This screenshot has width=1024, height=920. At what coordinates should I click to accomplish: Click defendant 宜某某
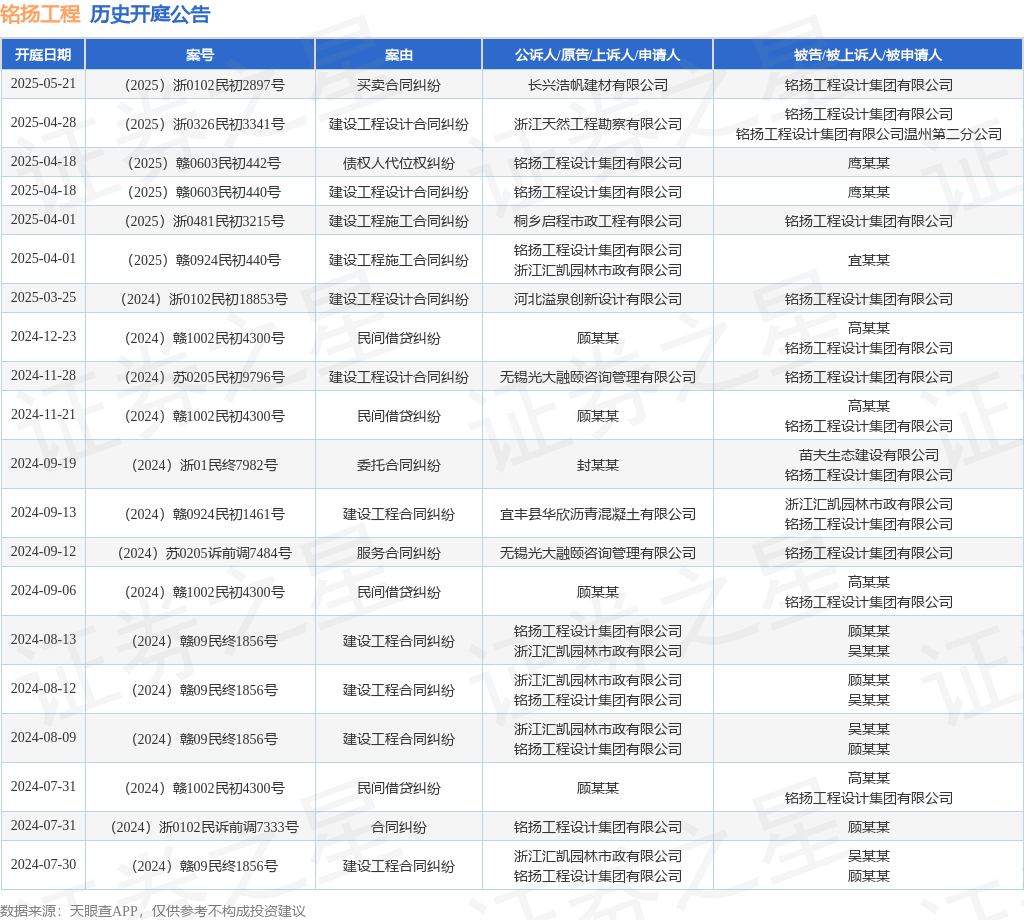point(868,261)
